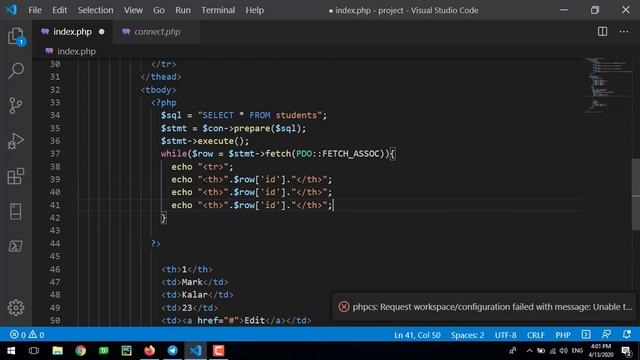
Task: Change language mode via PHP
Action: click(562, 335)
